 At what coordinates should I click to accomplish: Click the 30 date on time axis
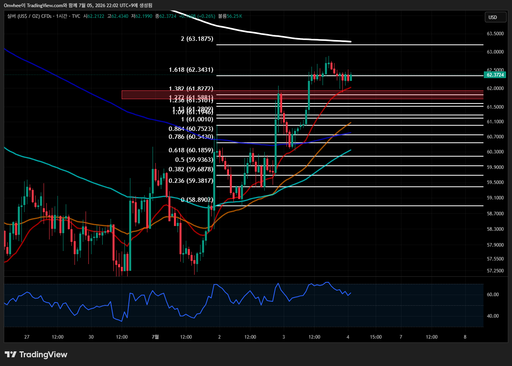click(x=91, y=337)
